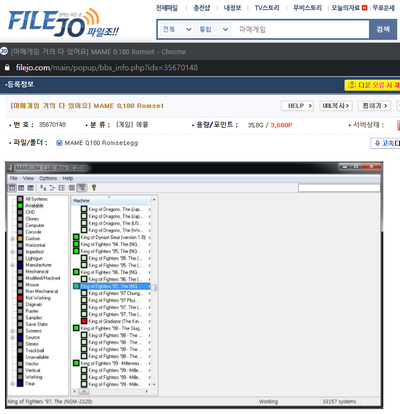Open the 충전샵 top navigation item

click(x=202, y=8)
